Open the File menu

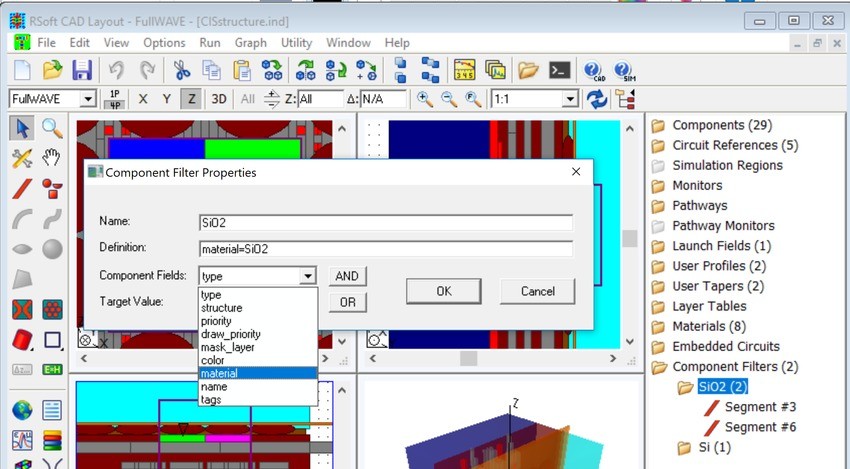coord(46,43)
